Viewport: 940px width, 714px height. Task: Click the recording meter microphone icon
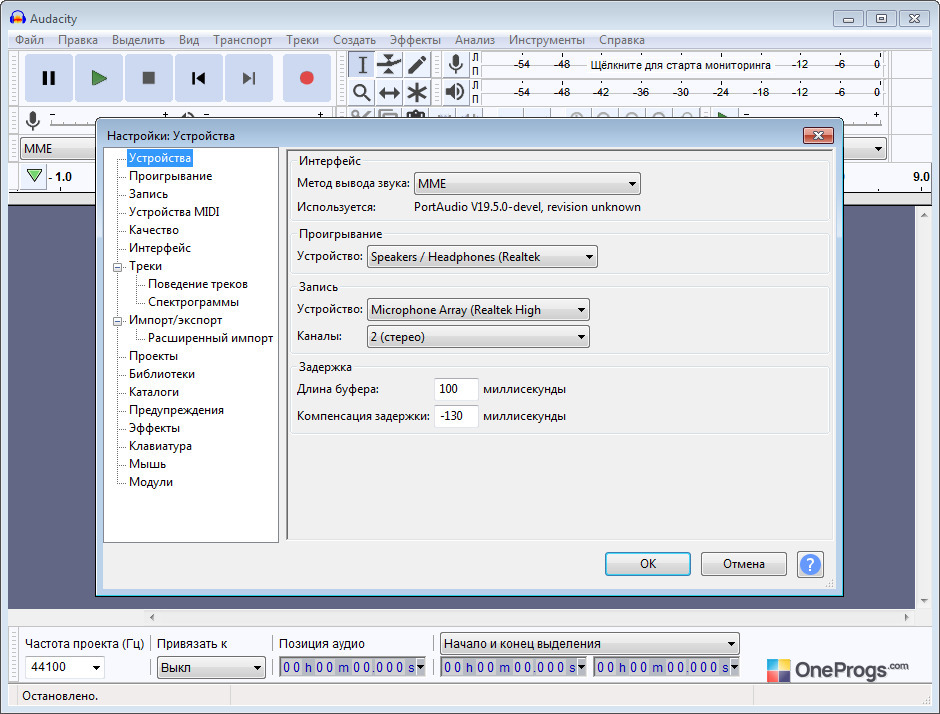(456, 64)
